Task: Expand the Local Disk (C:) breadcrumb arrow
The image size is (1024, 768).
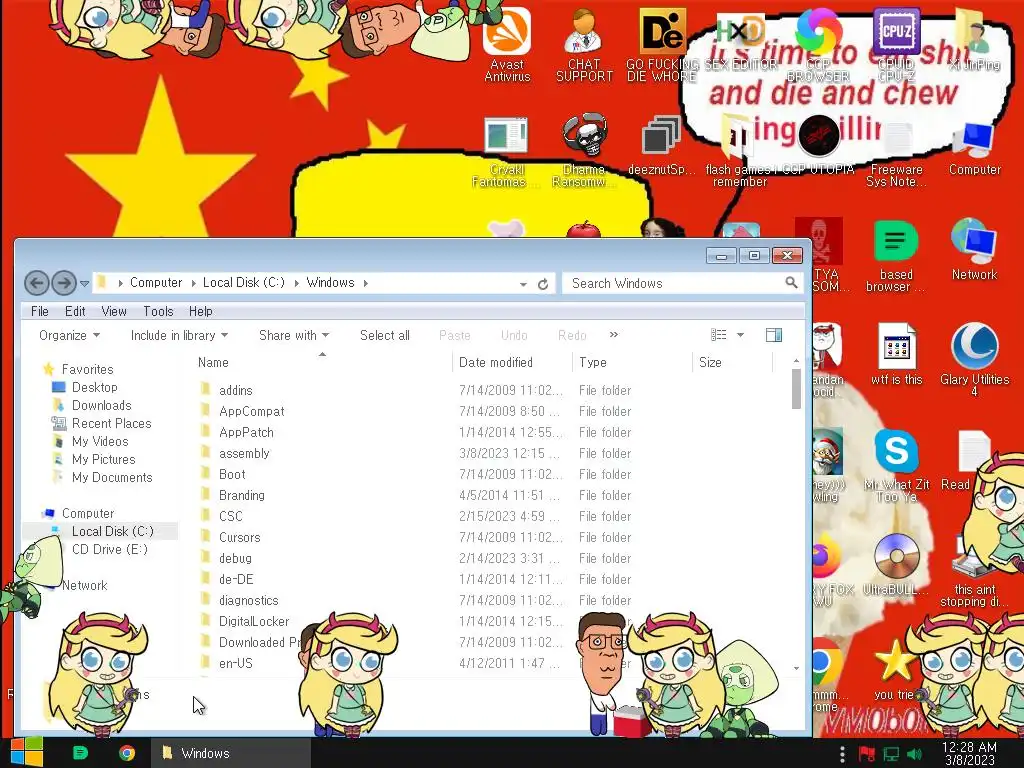Action: 296,283
